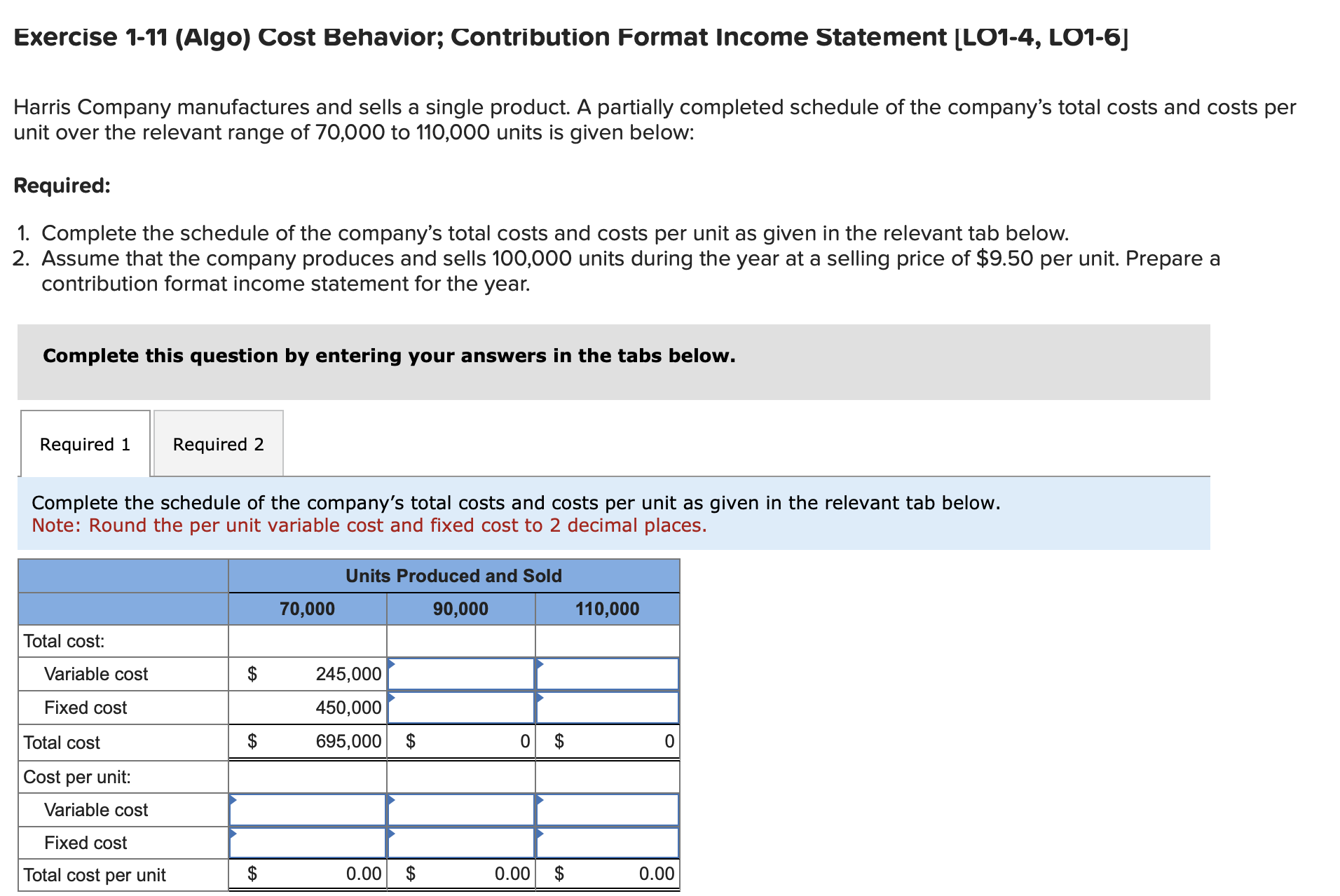The image size is (1340, 896).
Task: Select the Required 1 tab
Action: pyautogui.click(x=84, y=443)
